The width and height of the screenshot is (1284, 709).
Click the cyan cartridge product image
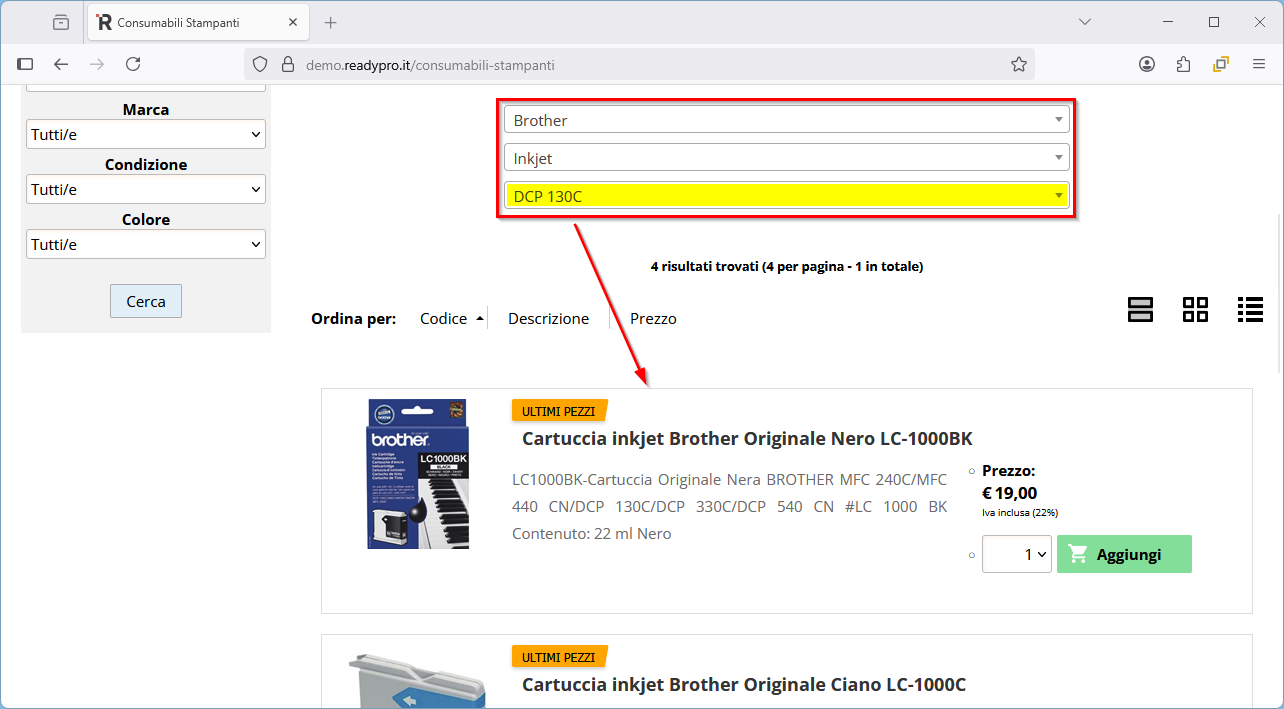point(418,680)
